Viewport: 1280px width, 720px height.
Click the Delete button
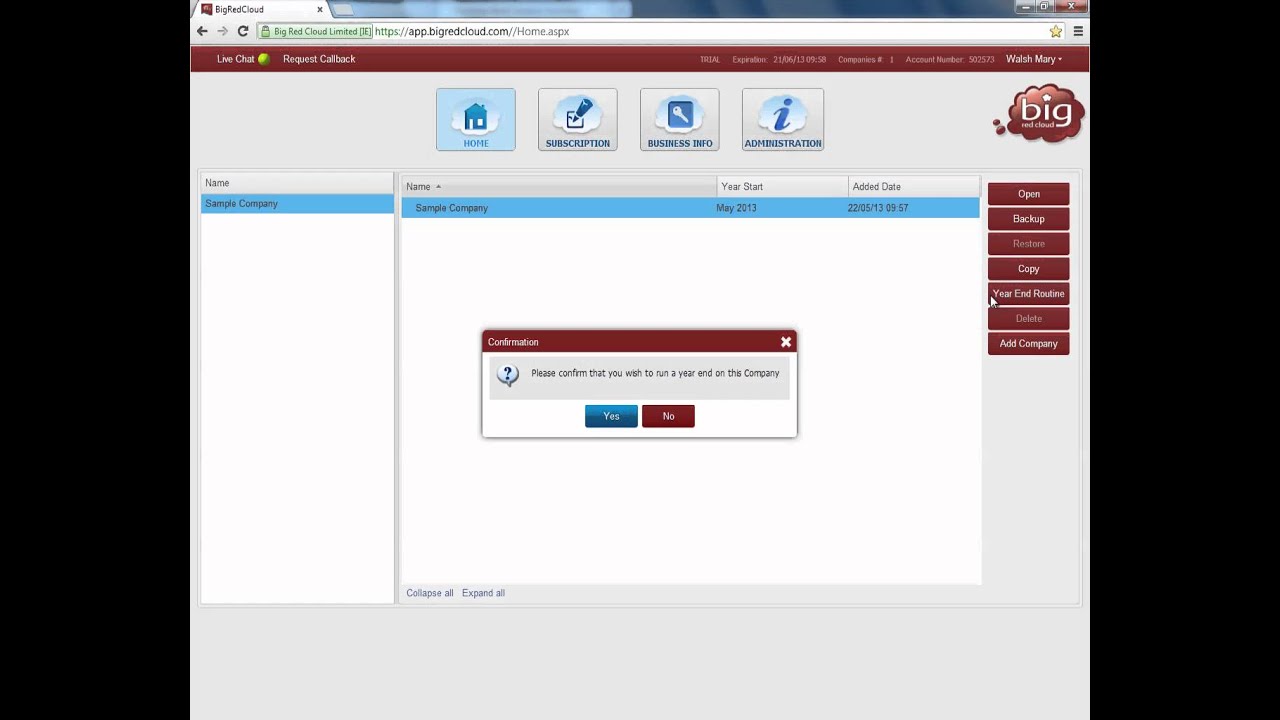pyautogui.click(x=1029, y=319)
